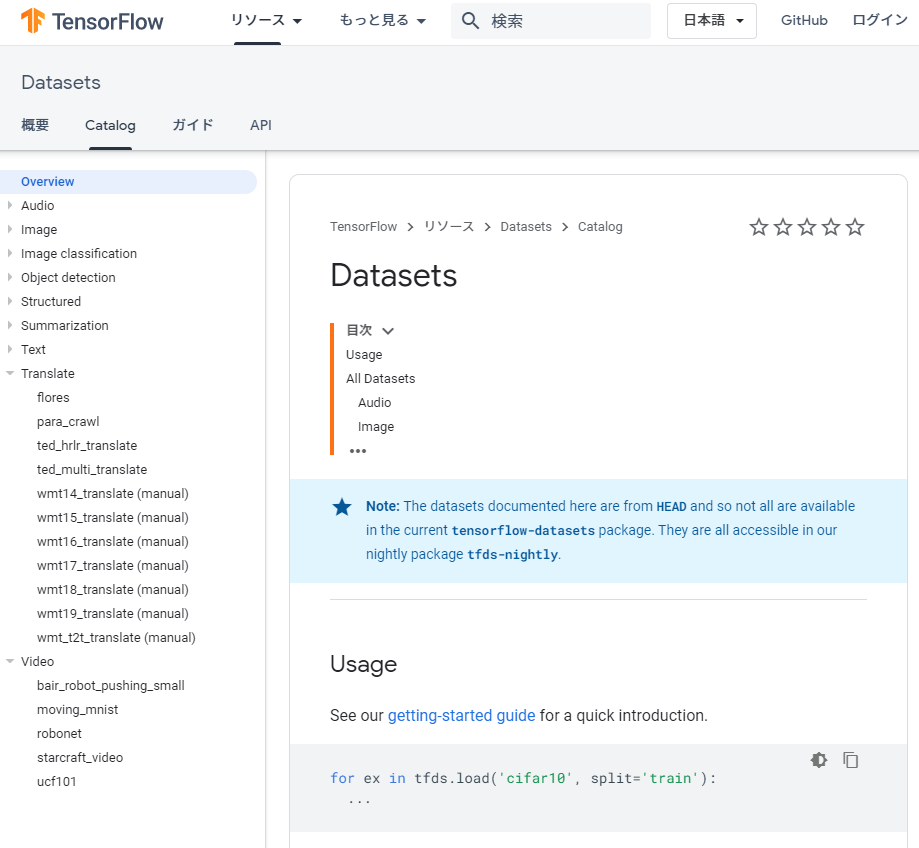The image size is (919, 848).
Task: Expand the Audio section in the sidebar
Action: (10, 205)
